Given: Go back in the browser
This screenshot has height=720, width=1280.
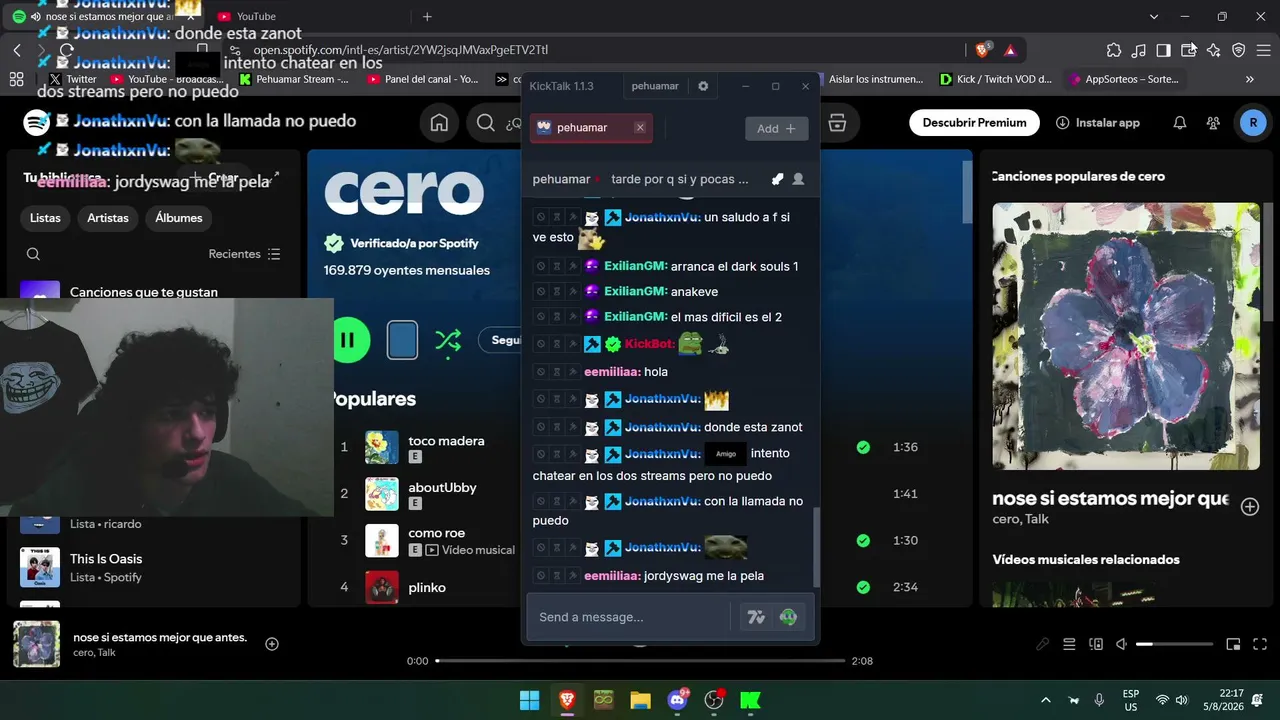Looking at the screenshot, I should pyautogui.click(x=17, y=50).
